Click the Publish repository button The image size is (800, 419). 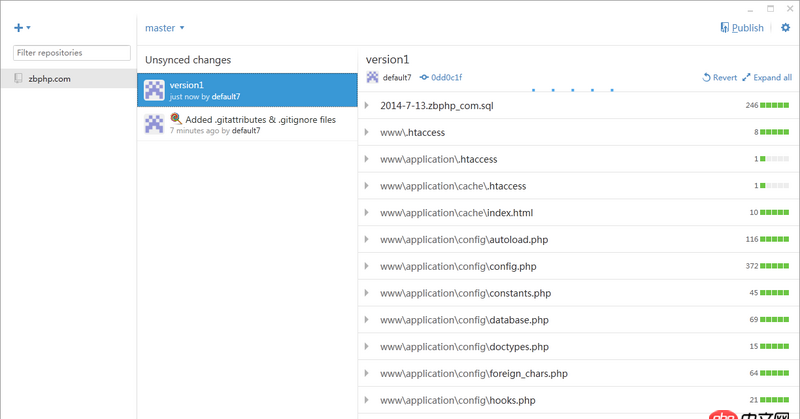pos(742,28)
